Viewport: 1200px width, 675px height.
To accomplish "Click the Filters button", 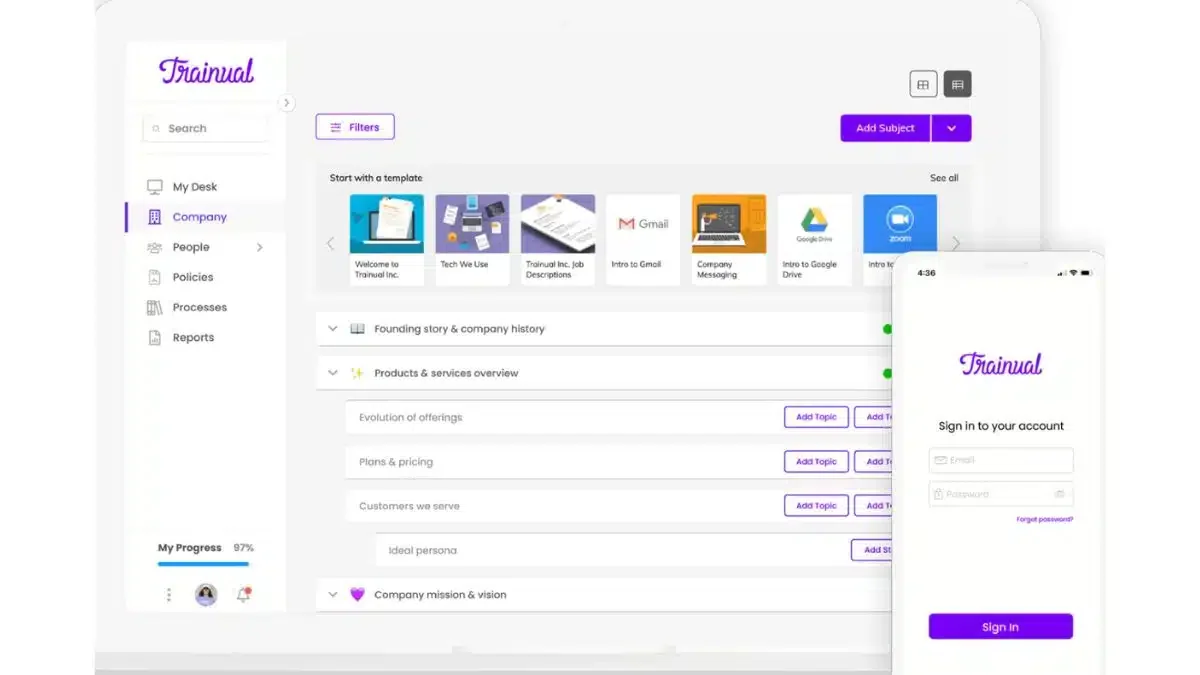I will (x=355, y=127).
